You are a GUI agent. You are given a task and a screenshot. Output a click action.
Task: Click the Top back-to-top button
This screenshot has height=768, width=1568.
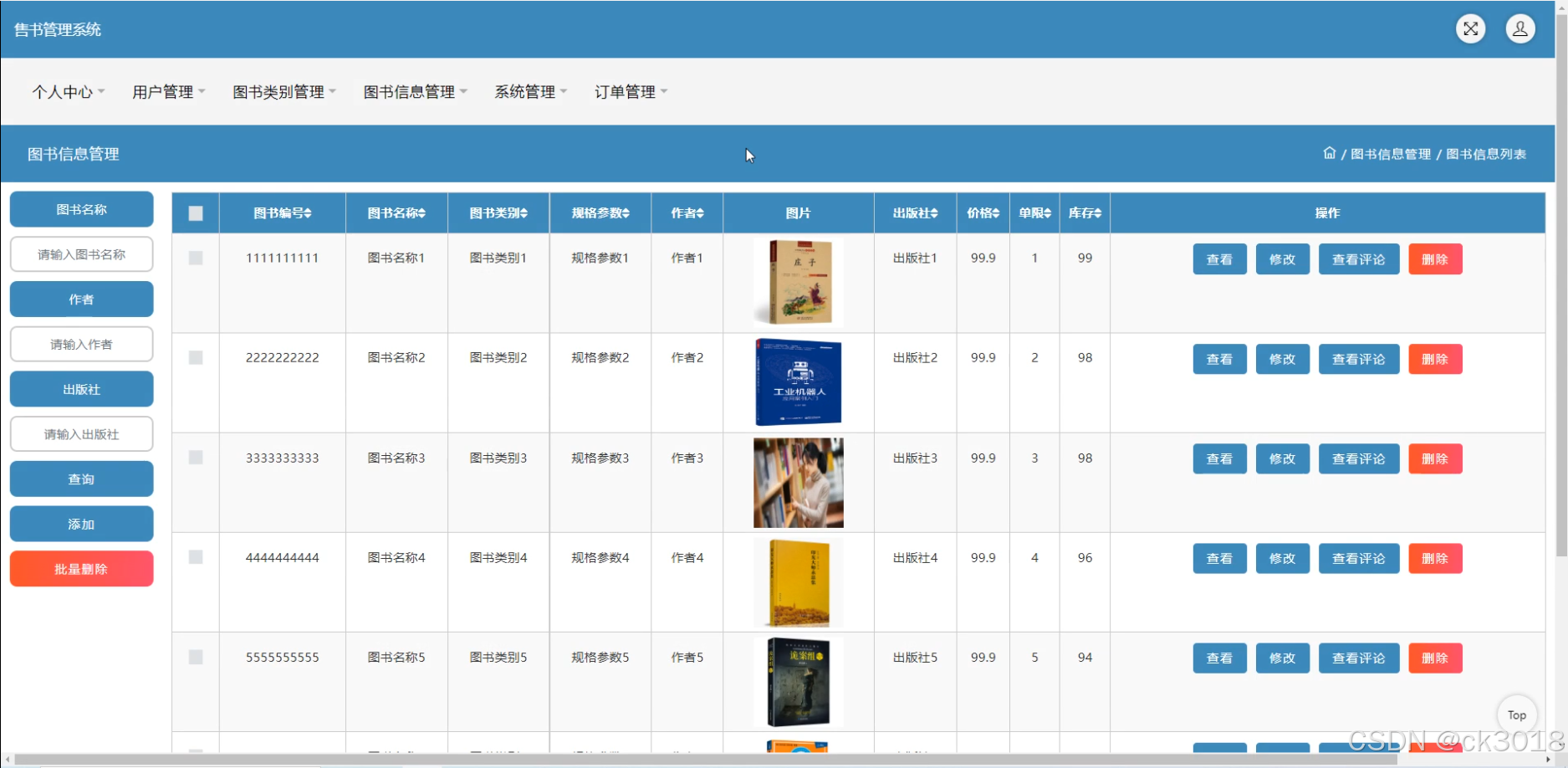[x=1517, y=715]
